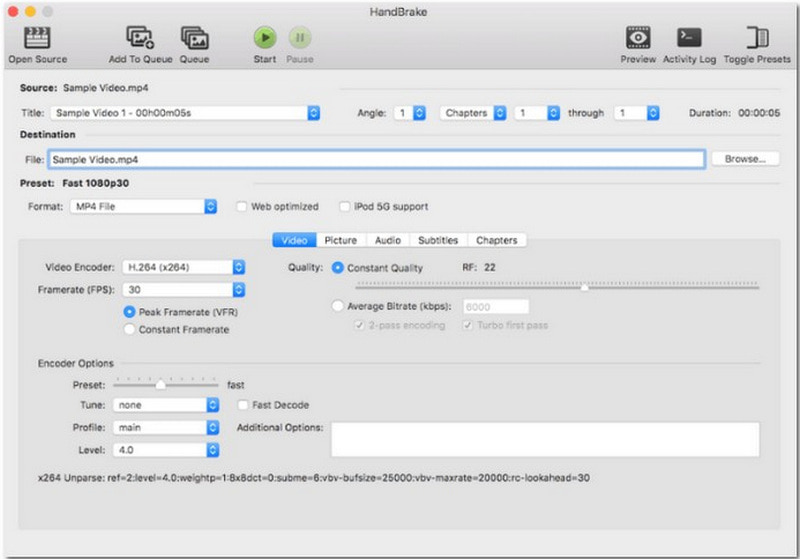Toggle 2-pass encoding checkbox
The width and height of the screenshot is (800, 559).
[x=359, y=325]
